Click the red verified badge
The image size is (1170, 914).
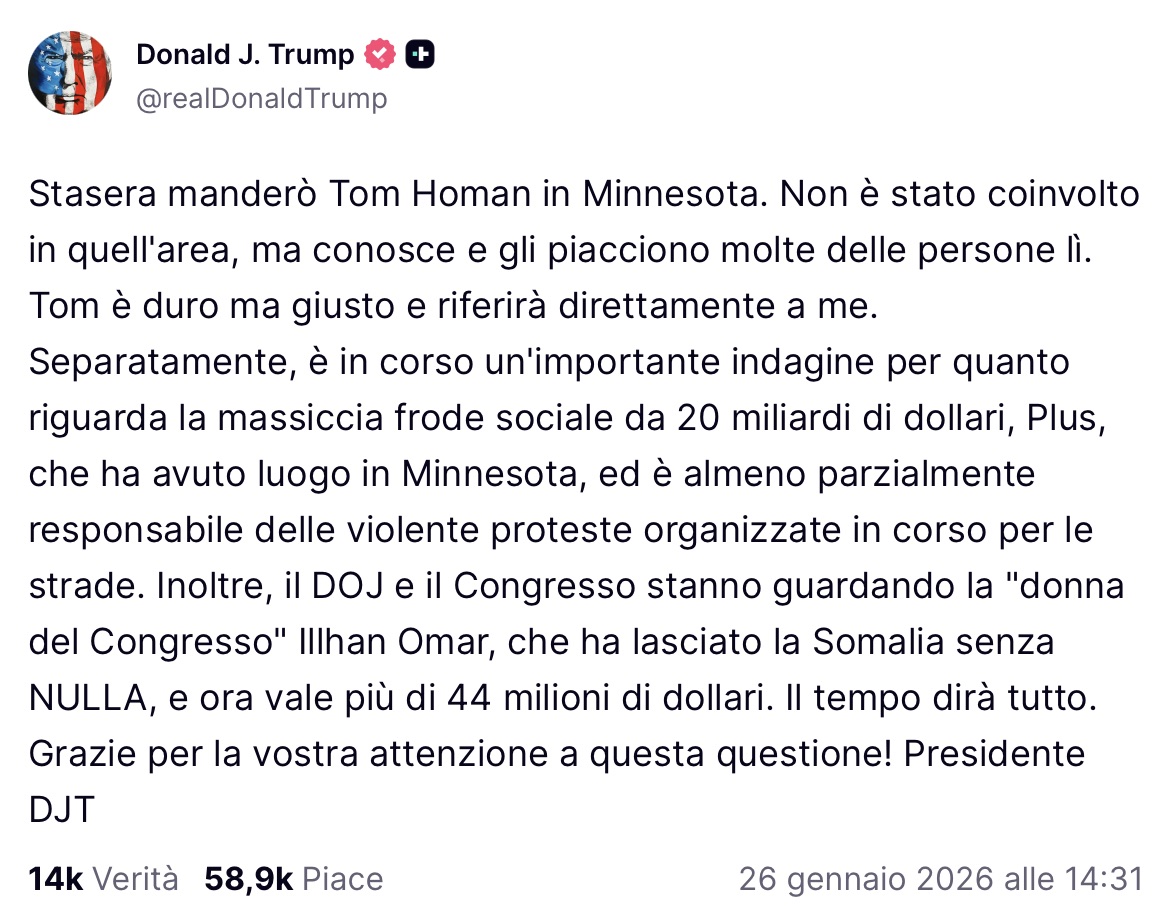381,54
